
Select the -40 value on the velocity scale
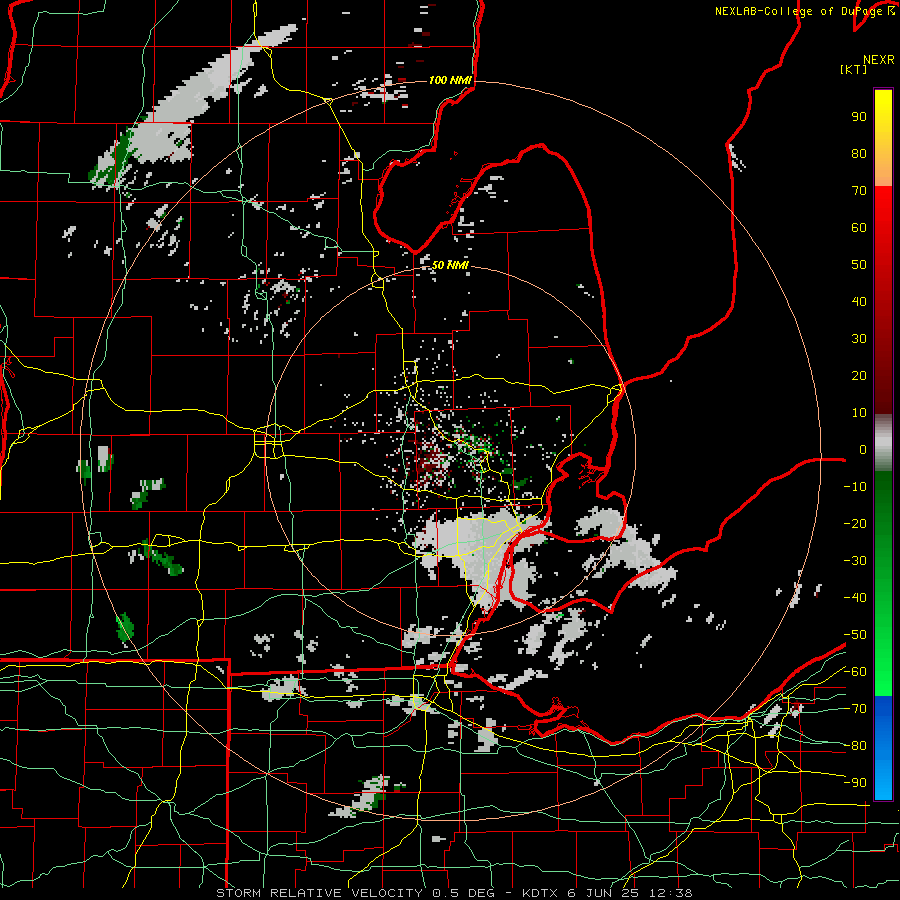pos(855,598)
